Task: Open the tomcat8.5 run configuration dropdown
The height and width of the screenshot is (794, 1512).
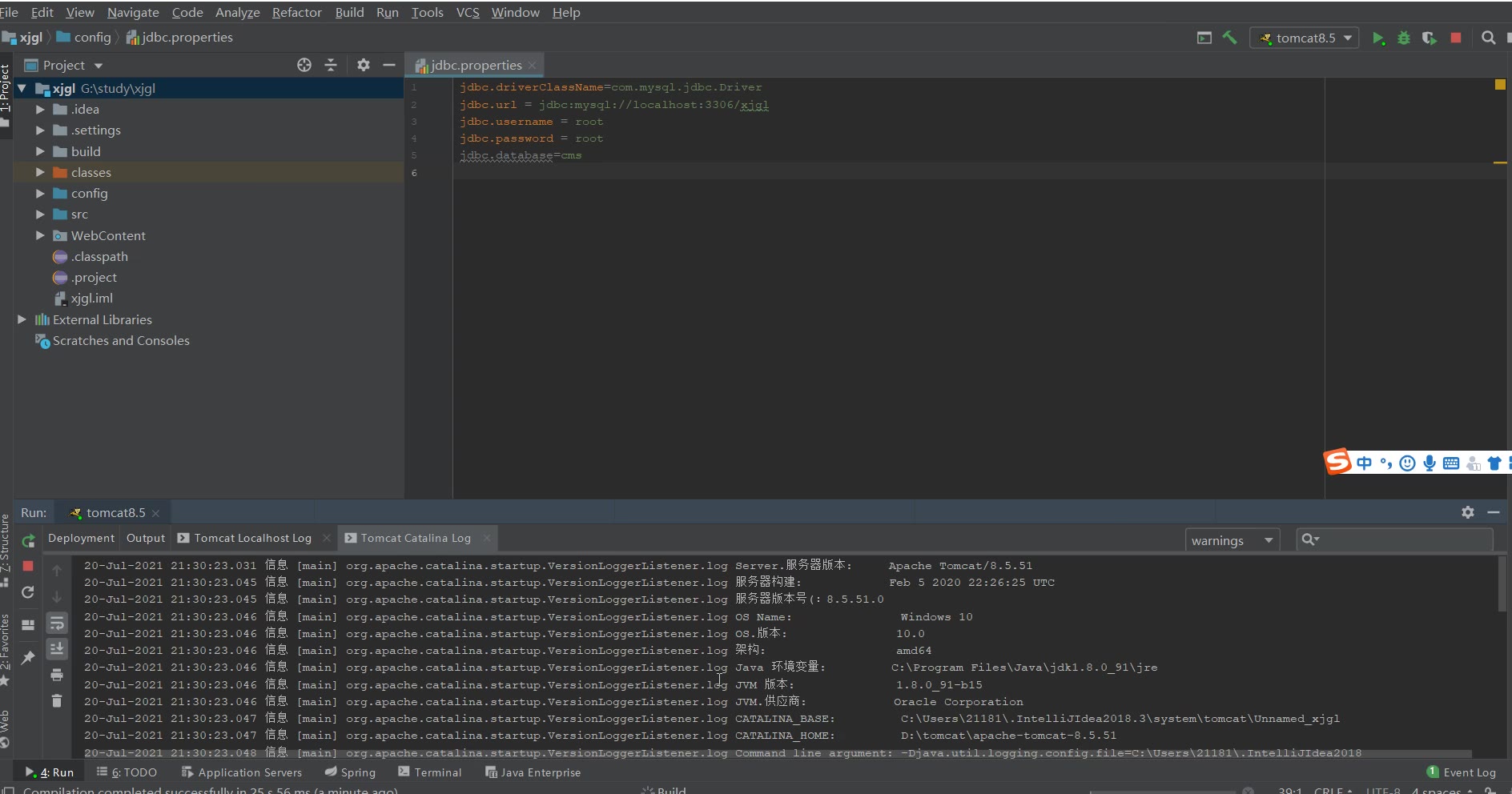Action: (1305, 38)
